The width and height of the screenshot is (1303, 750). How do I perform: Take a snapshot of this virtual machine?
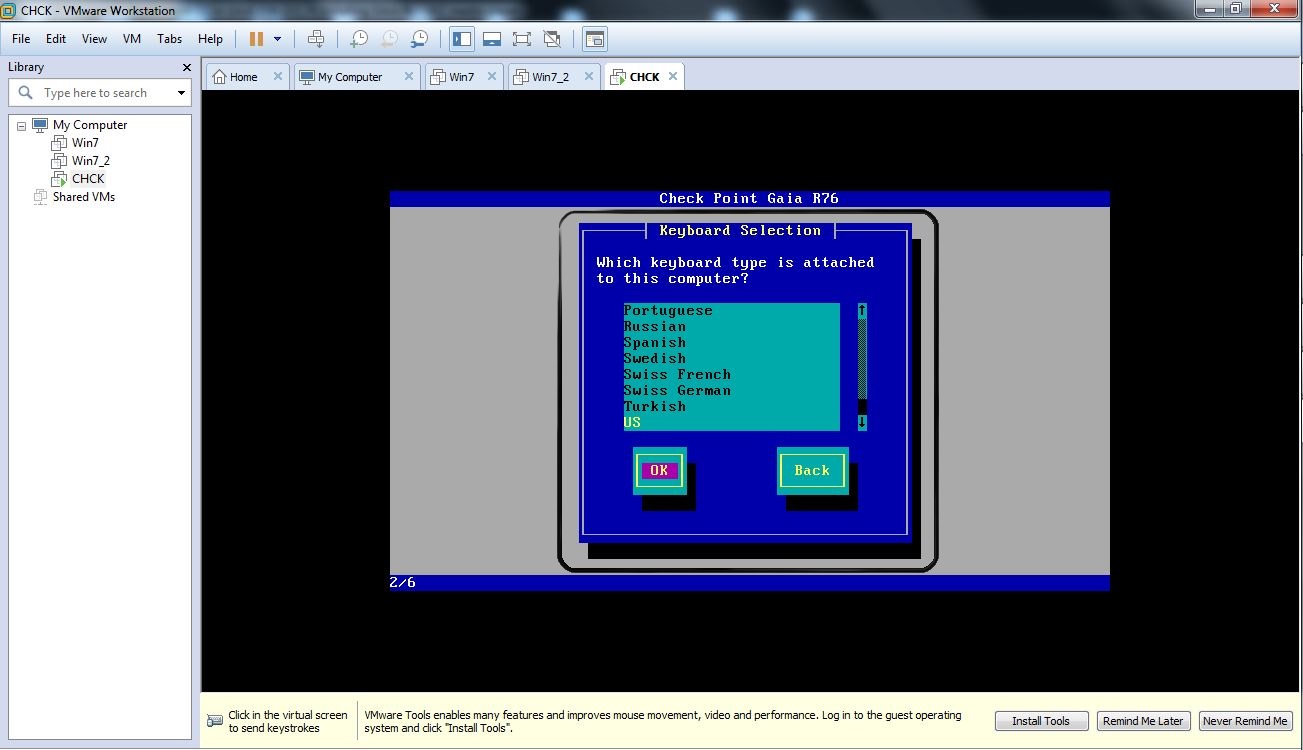(358, 39)
